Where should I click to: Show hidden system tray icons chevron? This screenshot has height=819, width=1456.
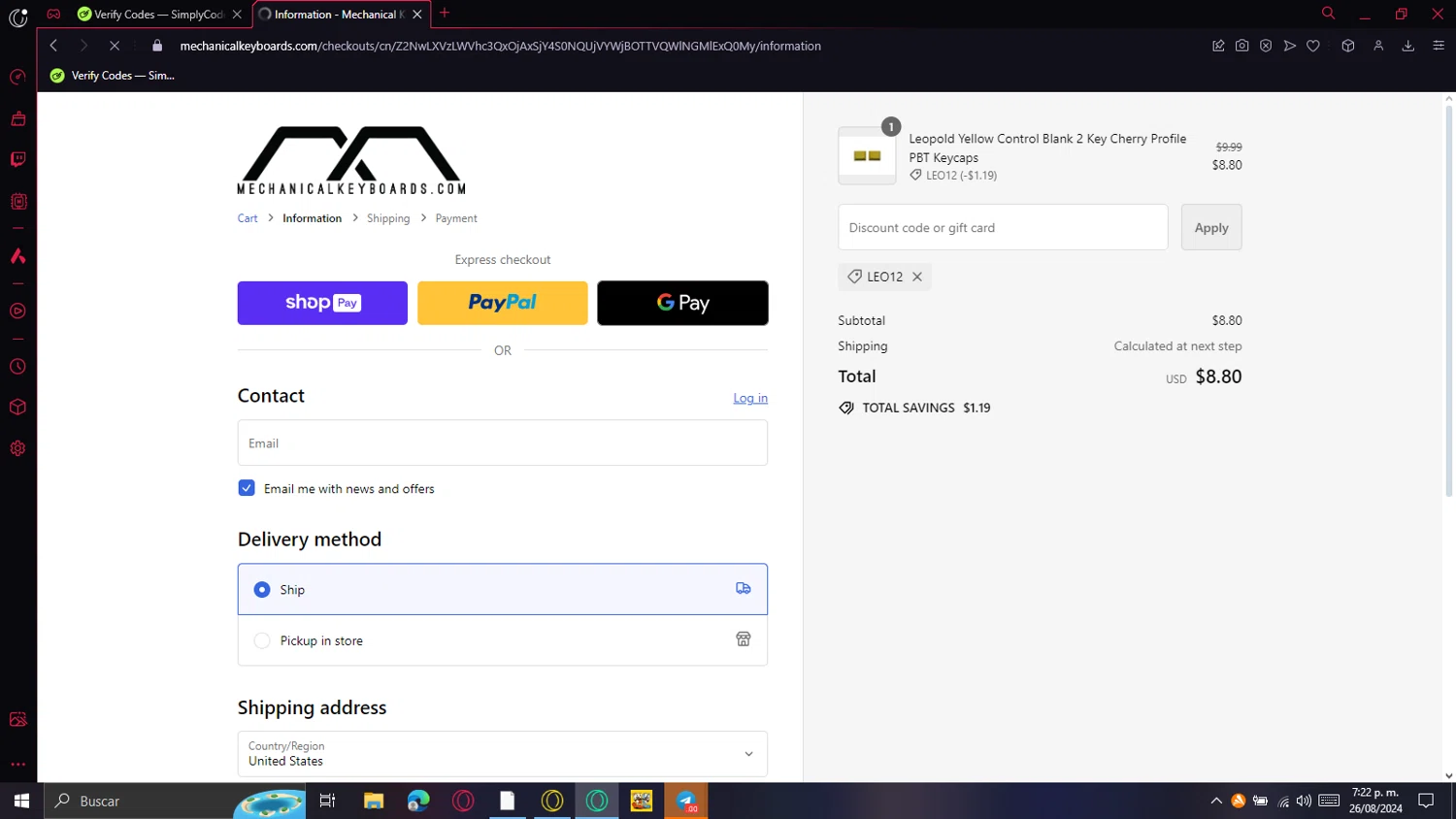point(1216,801)
